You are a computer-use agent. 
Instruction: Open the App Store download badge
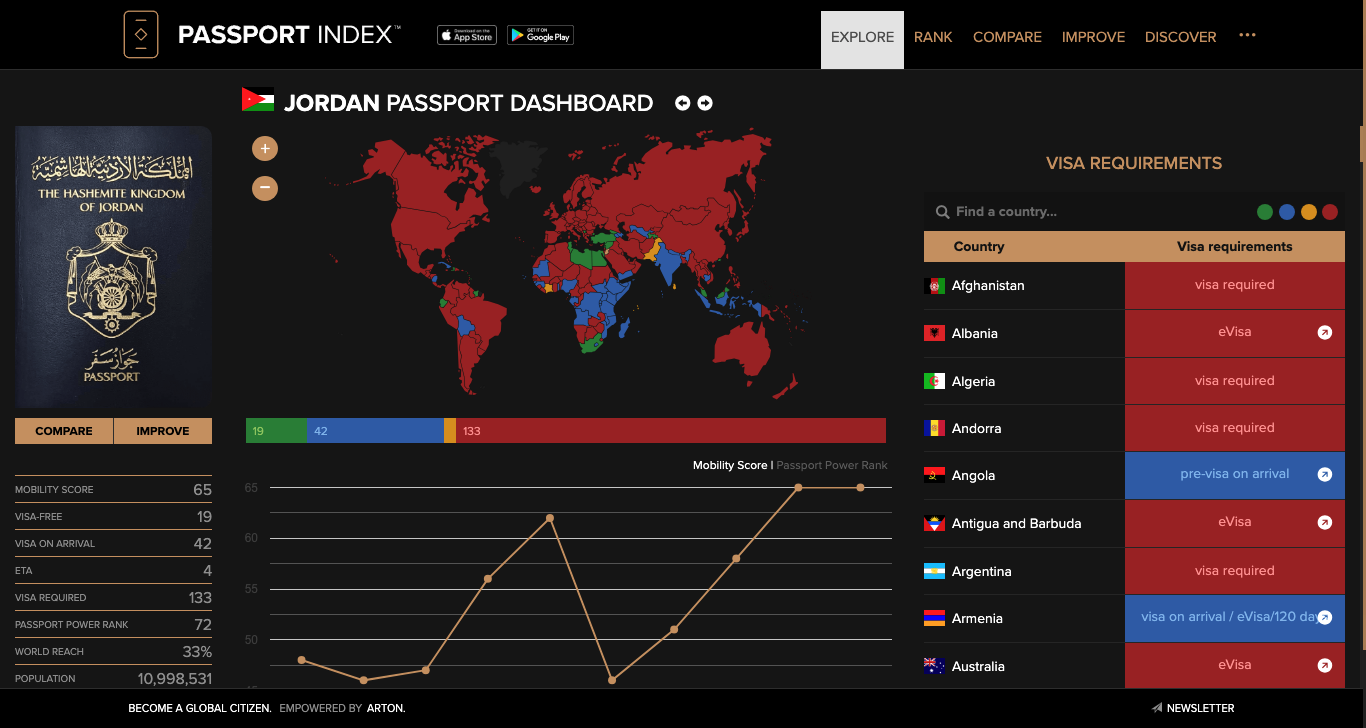467,35
